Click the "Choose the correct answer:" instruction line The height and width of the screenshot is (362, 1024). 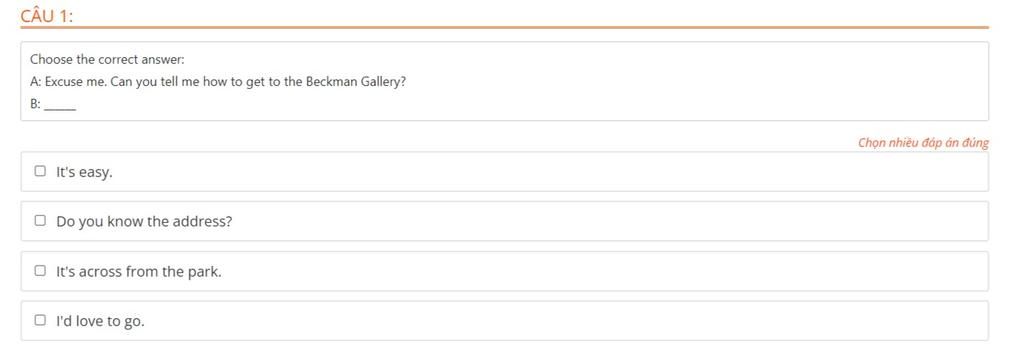pos(108,59)
